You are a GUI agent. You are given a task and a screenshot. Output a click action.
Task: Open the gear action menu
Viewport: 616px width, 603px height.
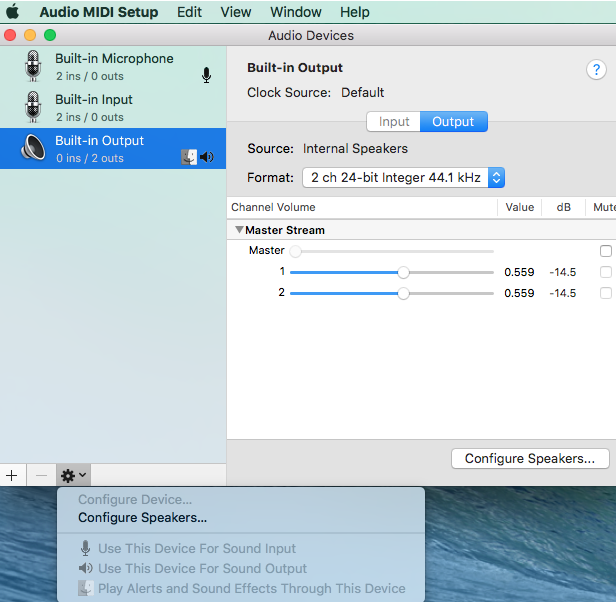pos(73,475)
